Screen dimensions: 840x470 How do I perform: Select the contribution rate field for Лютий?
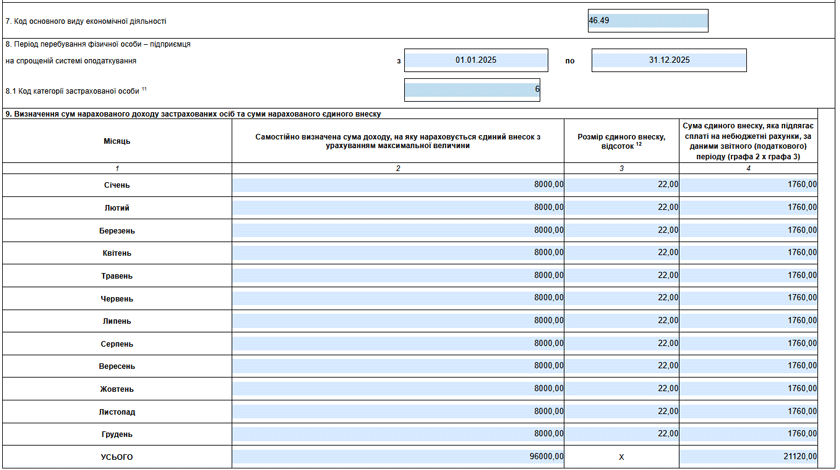(622, 208)
